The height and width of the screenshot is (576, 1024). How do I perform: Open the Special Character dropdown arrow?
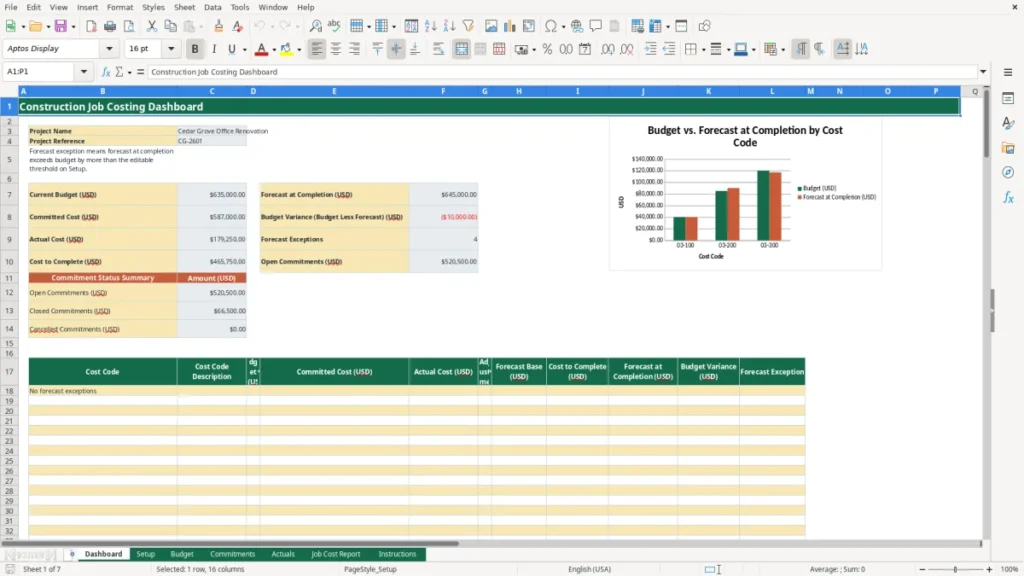pyautogui.click(x=563, y=27)
